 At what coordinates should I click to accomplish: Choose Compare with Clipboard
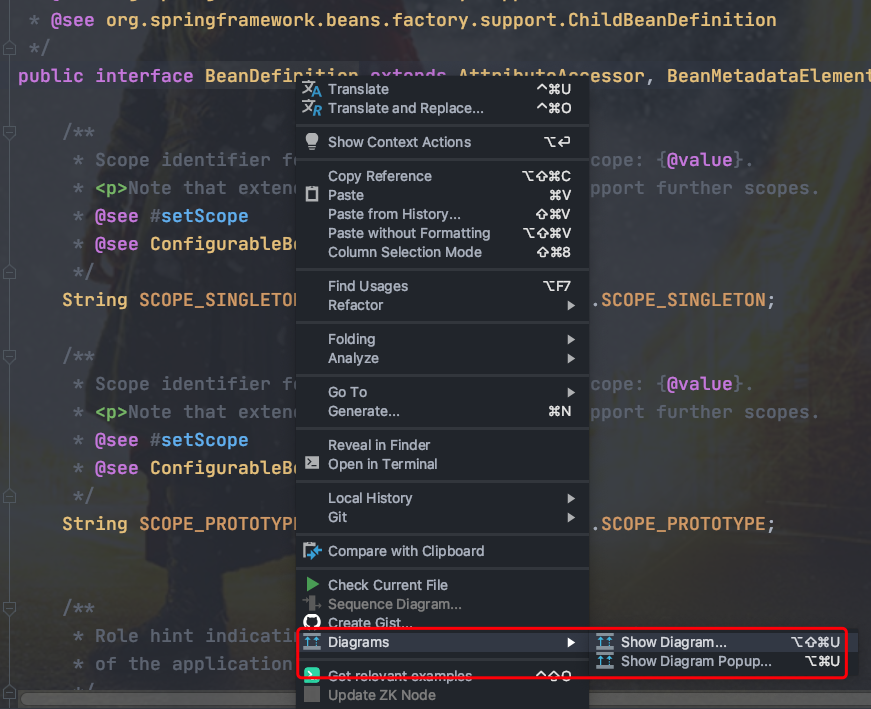point(443,551)
